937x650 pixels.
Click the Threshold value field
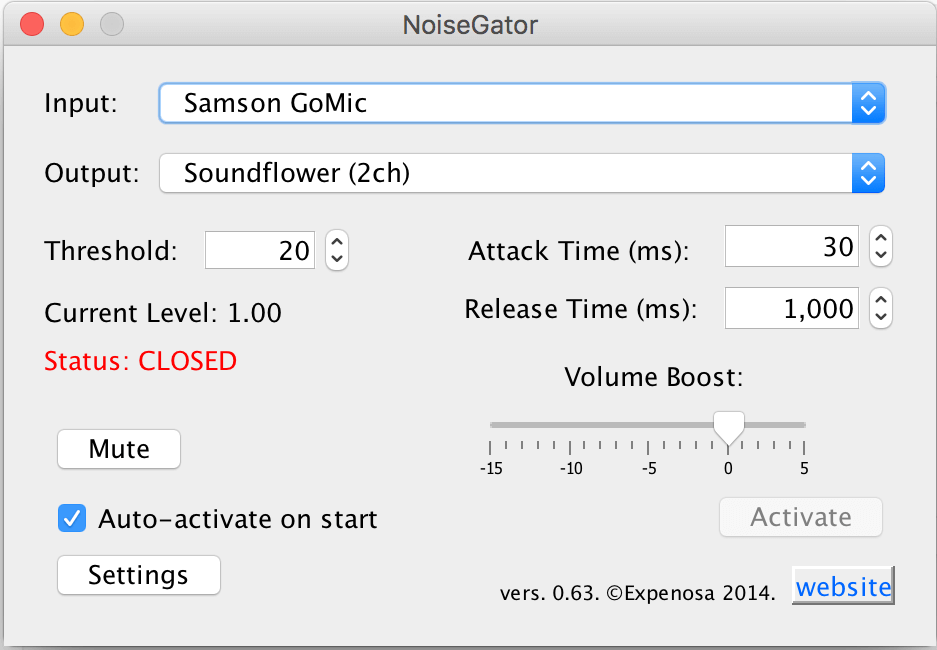point(260,250)
